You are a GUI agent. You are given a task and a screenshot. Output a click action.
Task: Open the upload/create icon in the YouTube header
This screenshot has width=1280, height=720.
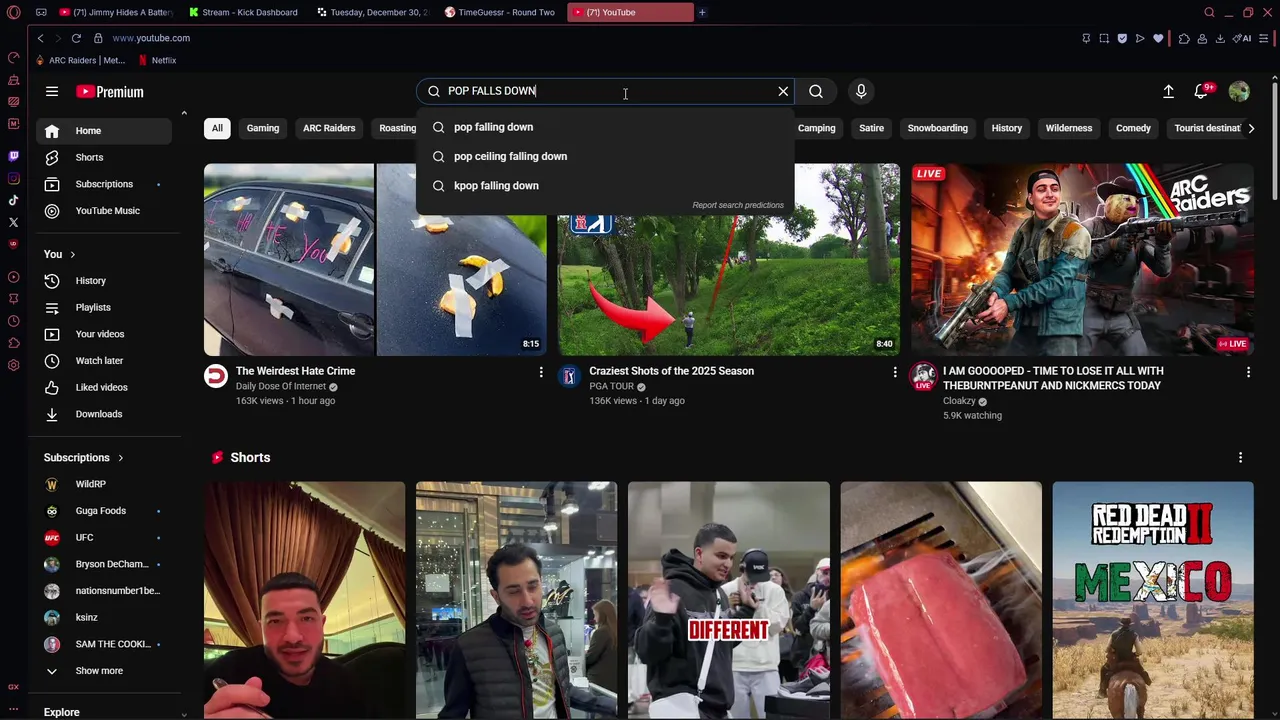coord(1168,91)
